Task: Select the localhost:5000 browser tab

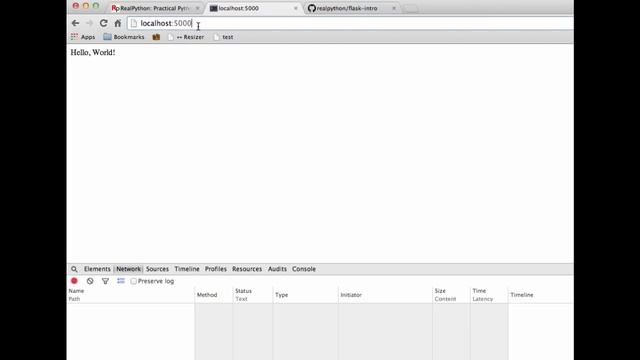Action: point(253,8)
